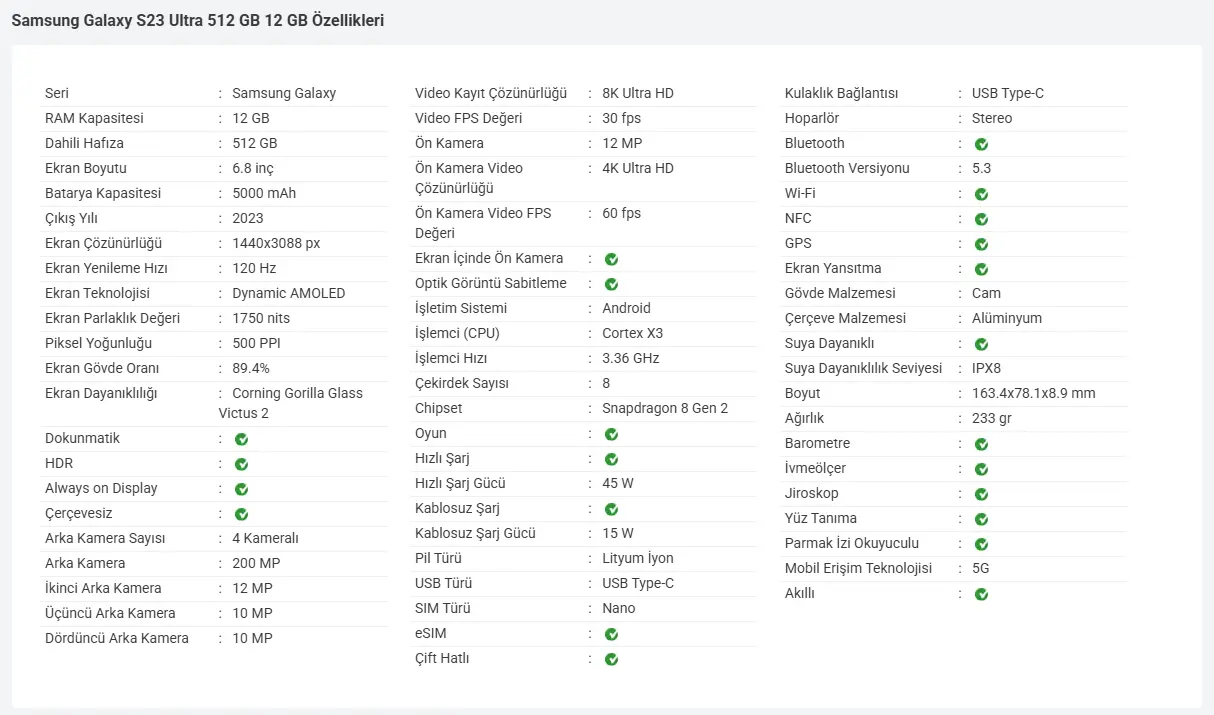
Task: Click the Samsung Galaxy series value
Action: coord(284,93)
